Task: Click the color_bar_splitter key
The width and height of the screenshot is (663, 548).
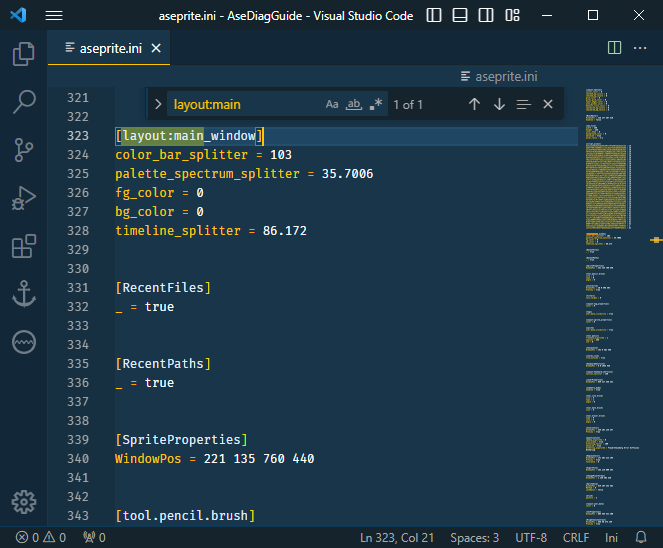Action: coord(181,155)
